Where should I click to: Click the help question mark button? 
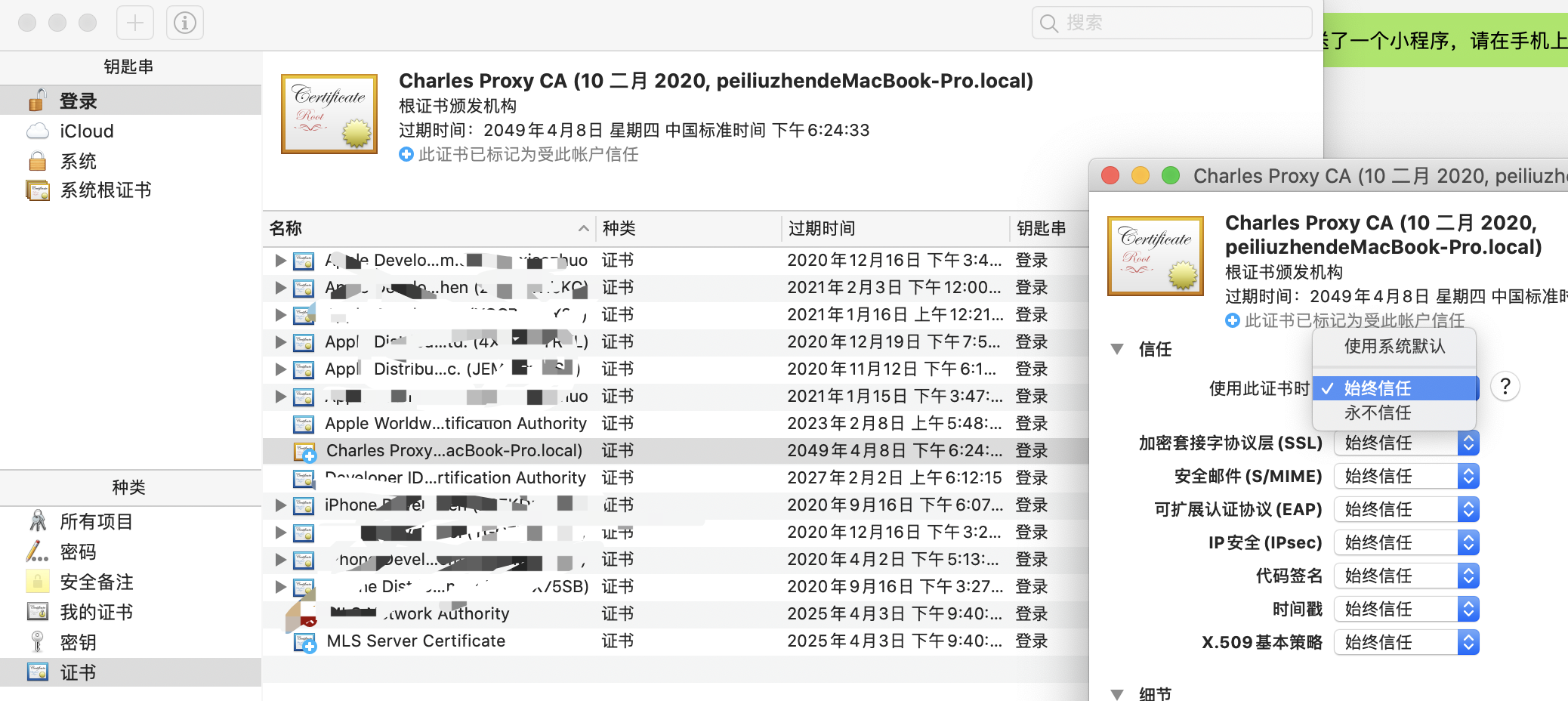[x=1505, y=387]
